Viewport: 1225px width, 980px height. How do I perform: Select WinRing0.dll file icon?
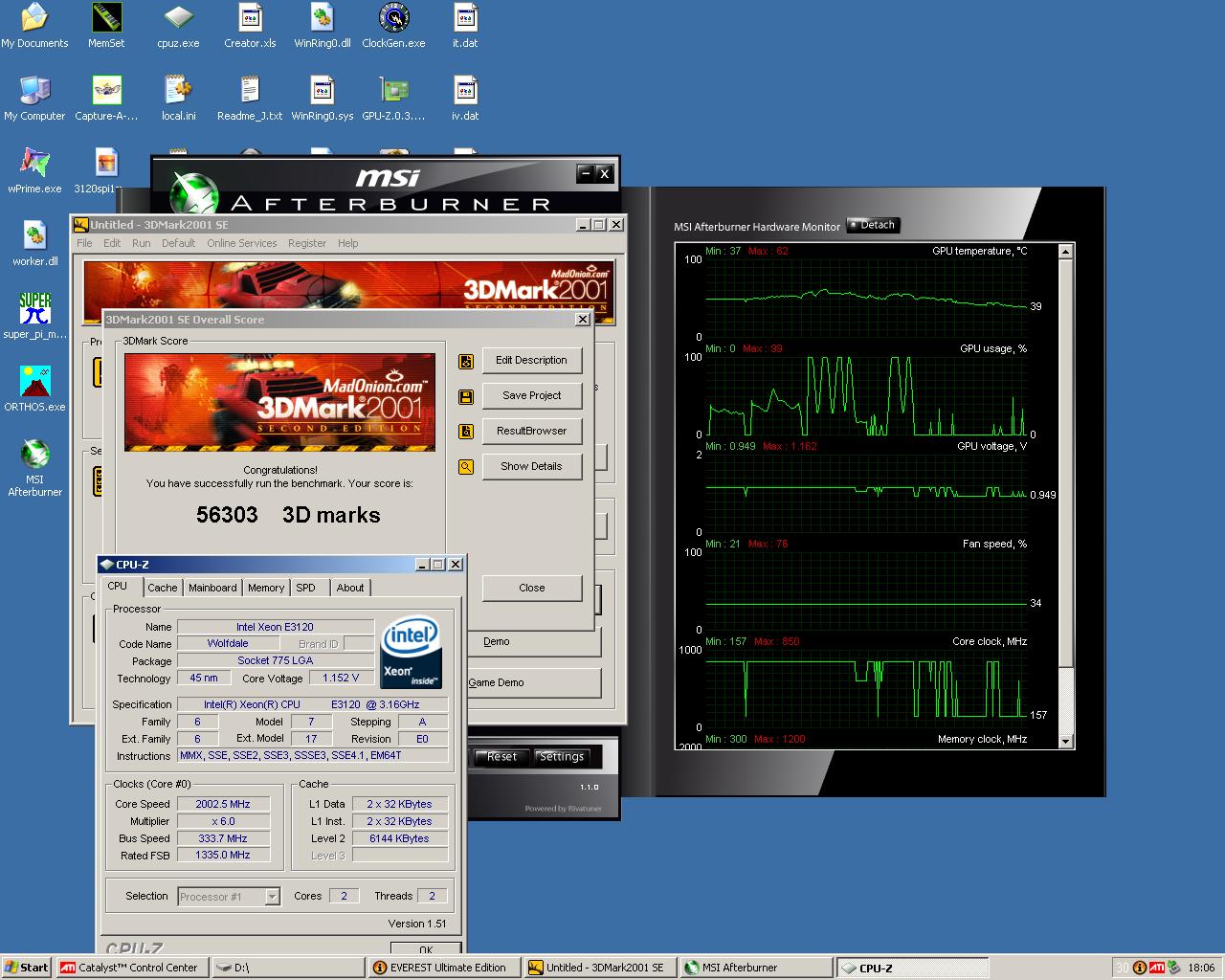coord(322,26)
